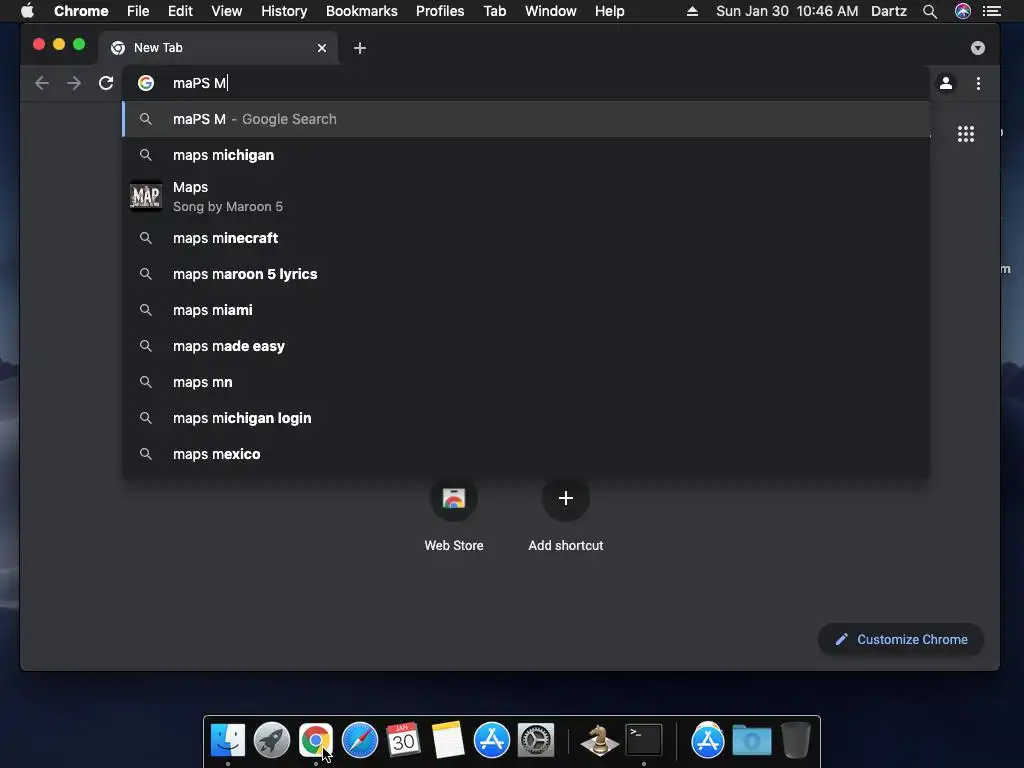
Task: Open the App Store icon beside Notes
Action: (x=492, y=740)
